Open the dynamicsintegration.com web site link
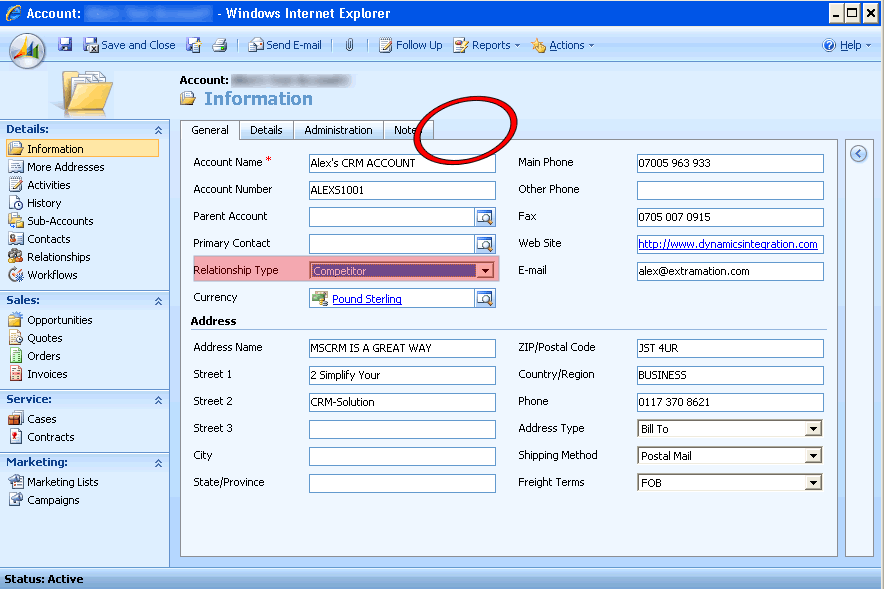Screen dimensions: 884x589 click(x=727, y=244)
